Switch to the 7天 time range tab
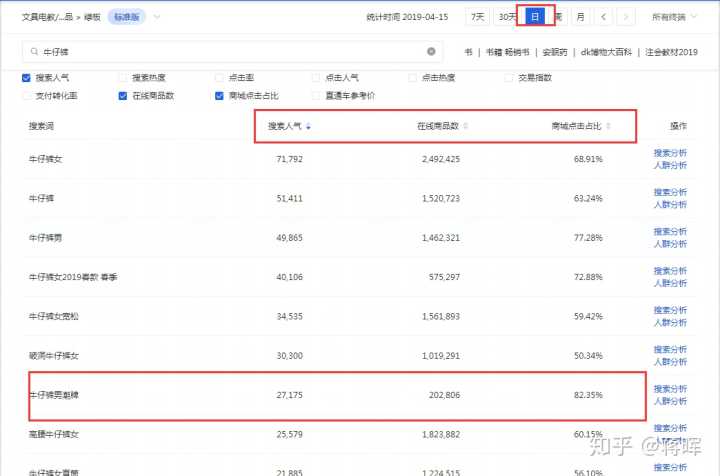This screenshot has height=476, width=720. [478, 17]
